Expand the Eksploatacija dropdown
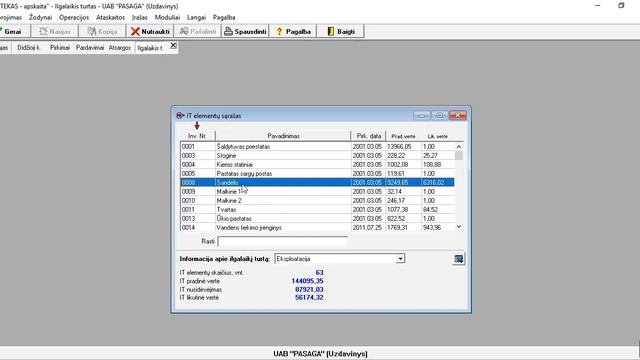Image resolution: width=640 pixels, height=360 pixels. pyautogui.click(x=400, y=259)
